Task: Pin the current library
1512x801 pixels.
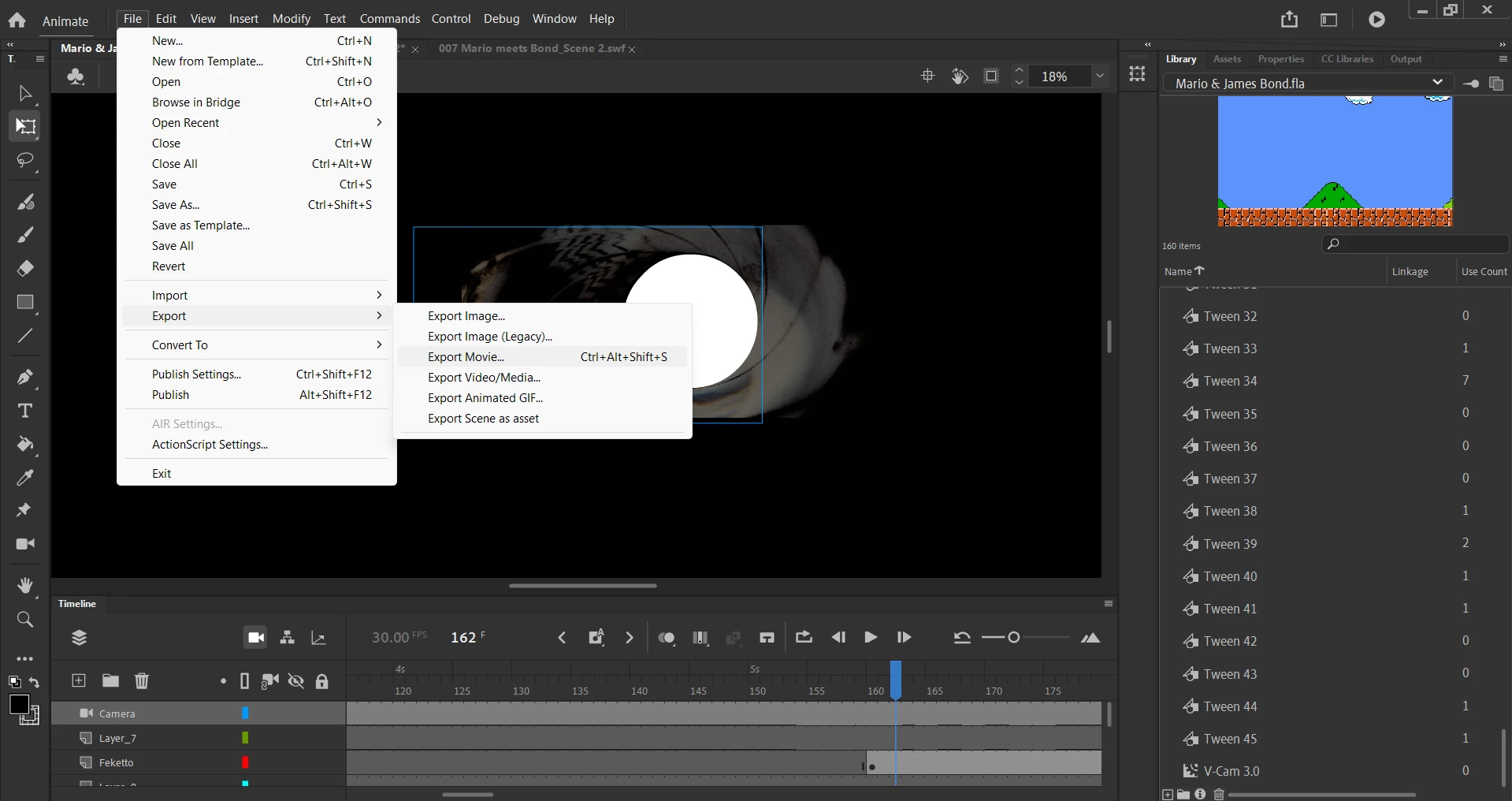Action: tap(1471, 84)
